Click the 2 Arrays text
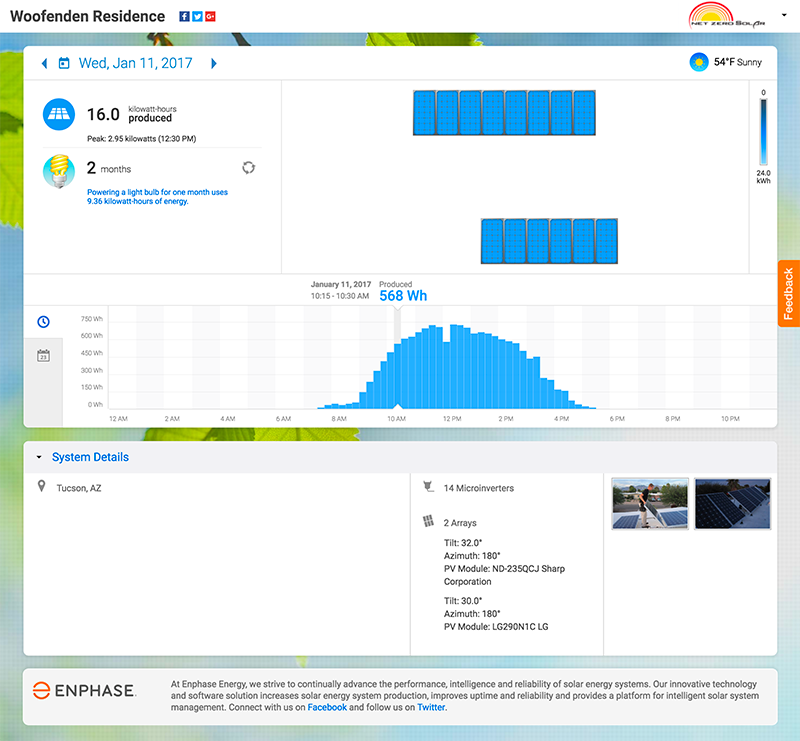The width and height of the screenshot is (800, 741). pyautogui.click(x=460, y=523)
